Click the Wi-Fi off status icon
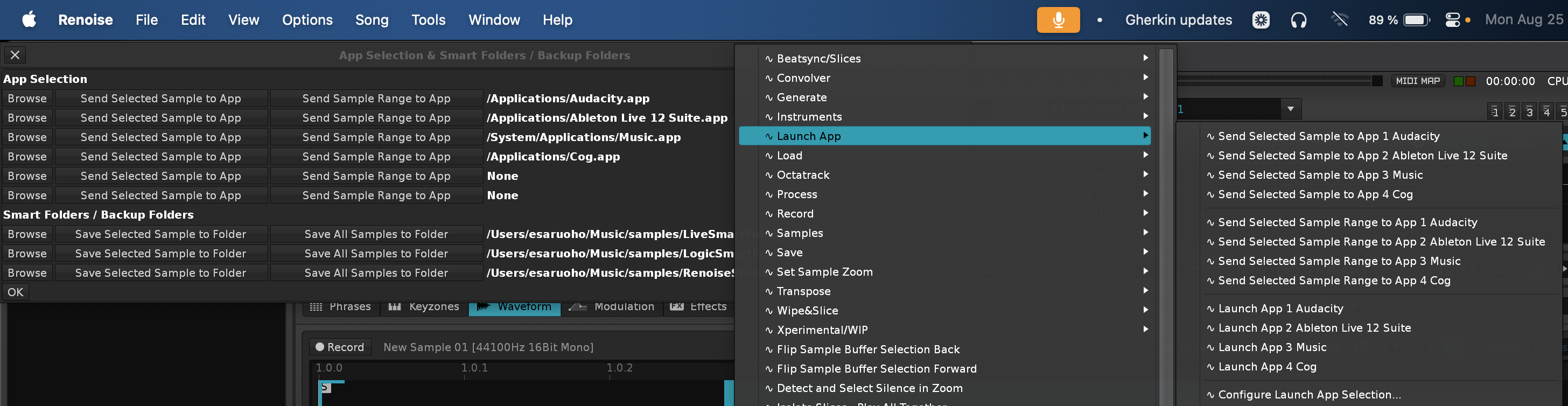 pyautogui.click(x=1339, y=20)
